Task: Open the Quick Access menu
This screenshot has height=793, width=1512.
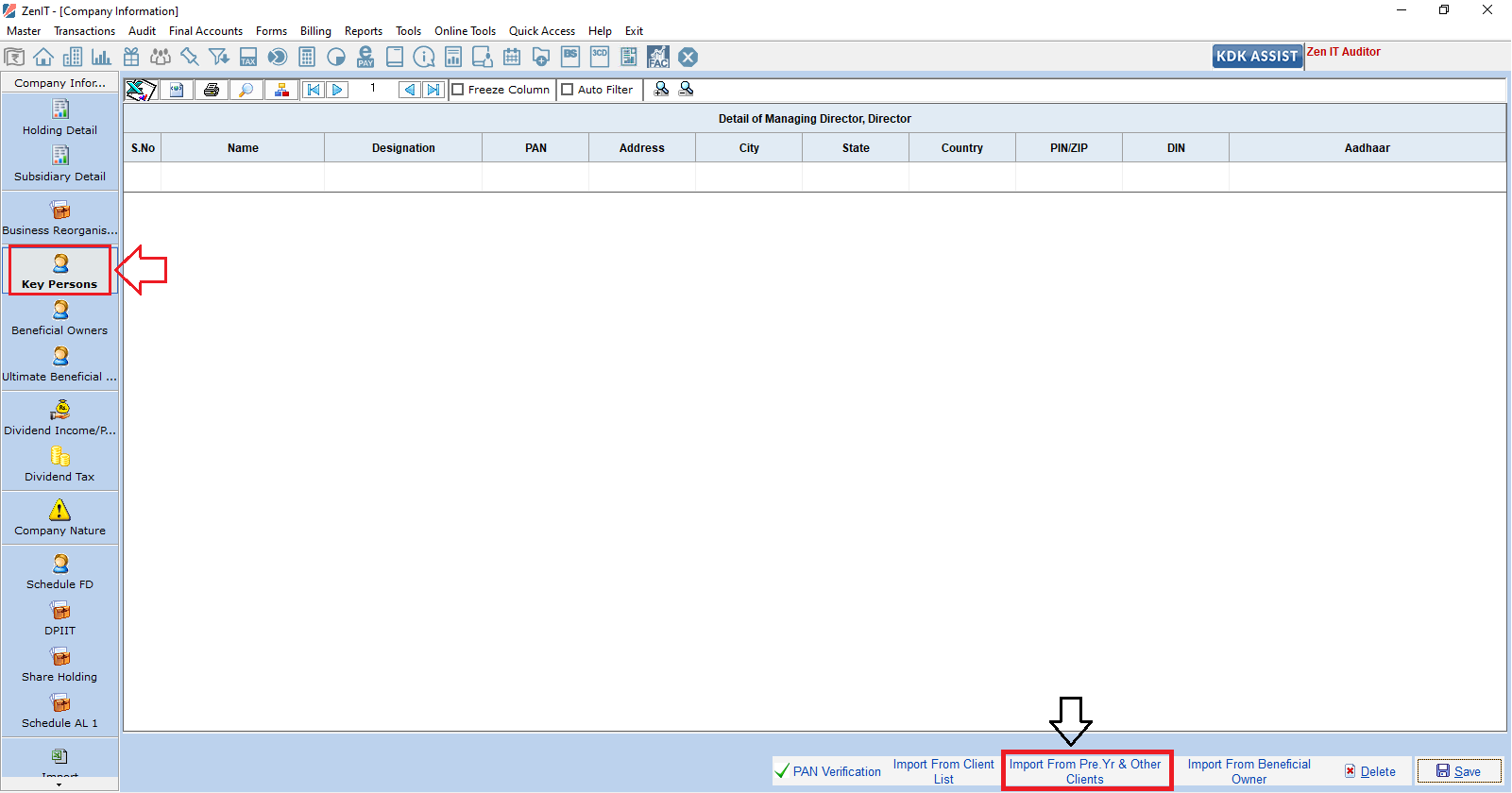Action: click(x=542, y=31)
